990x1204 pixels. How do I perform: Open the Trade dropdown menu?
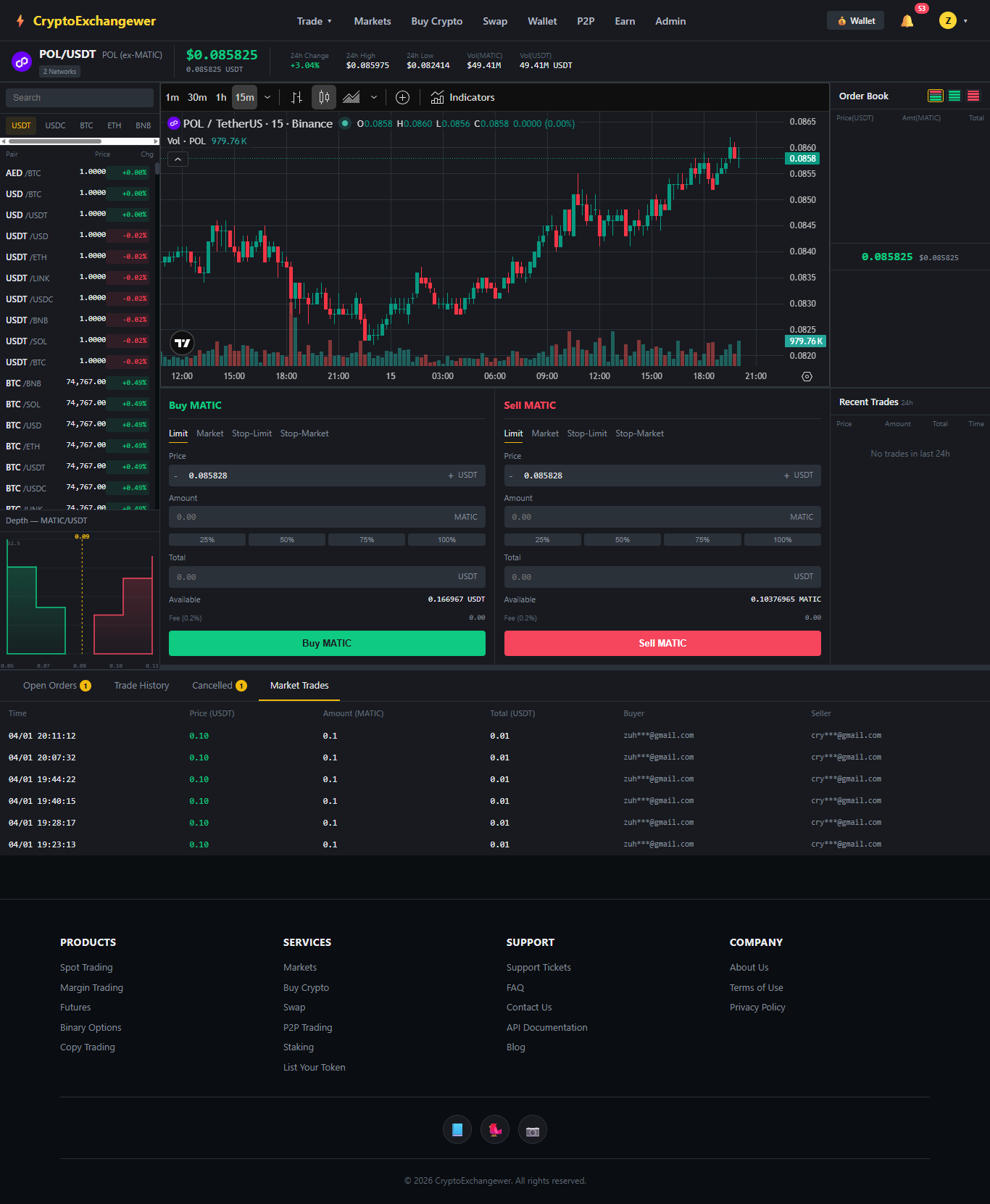315,21
